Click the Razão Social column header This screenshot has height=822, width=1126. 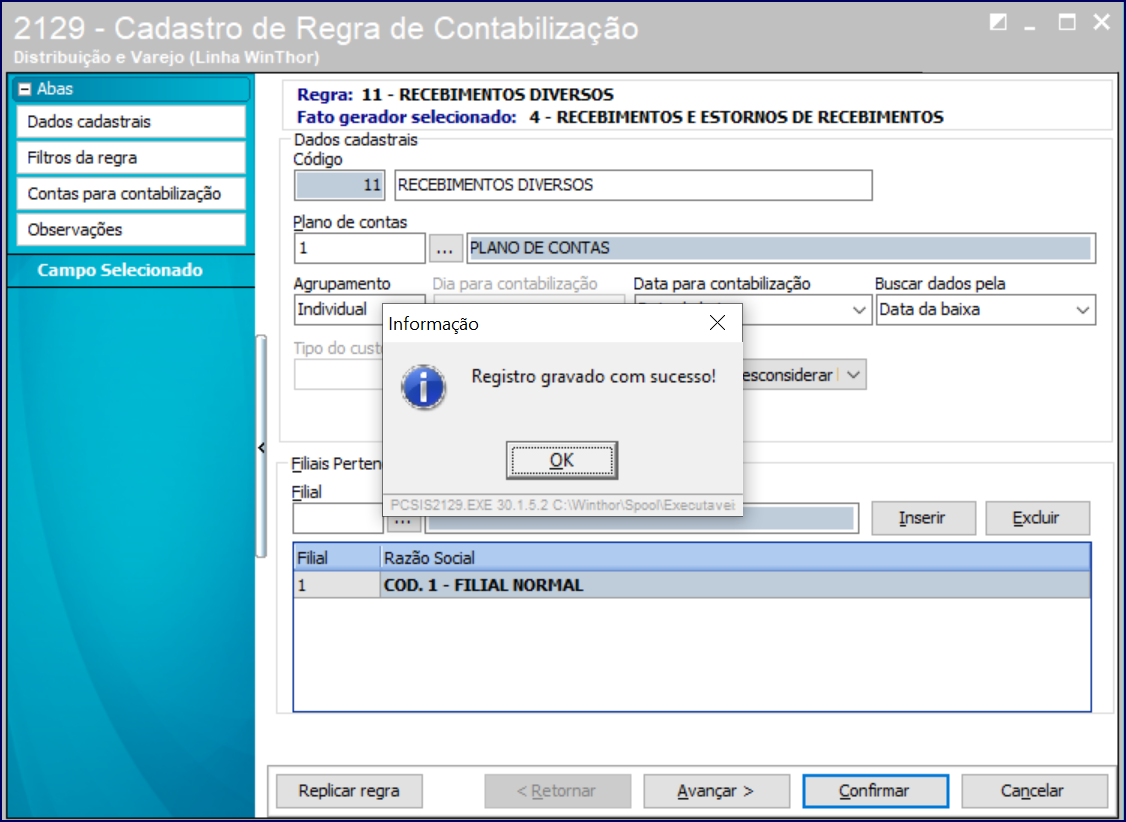click(735, 558)
